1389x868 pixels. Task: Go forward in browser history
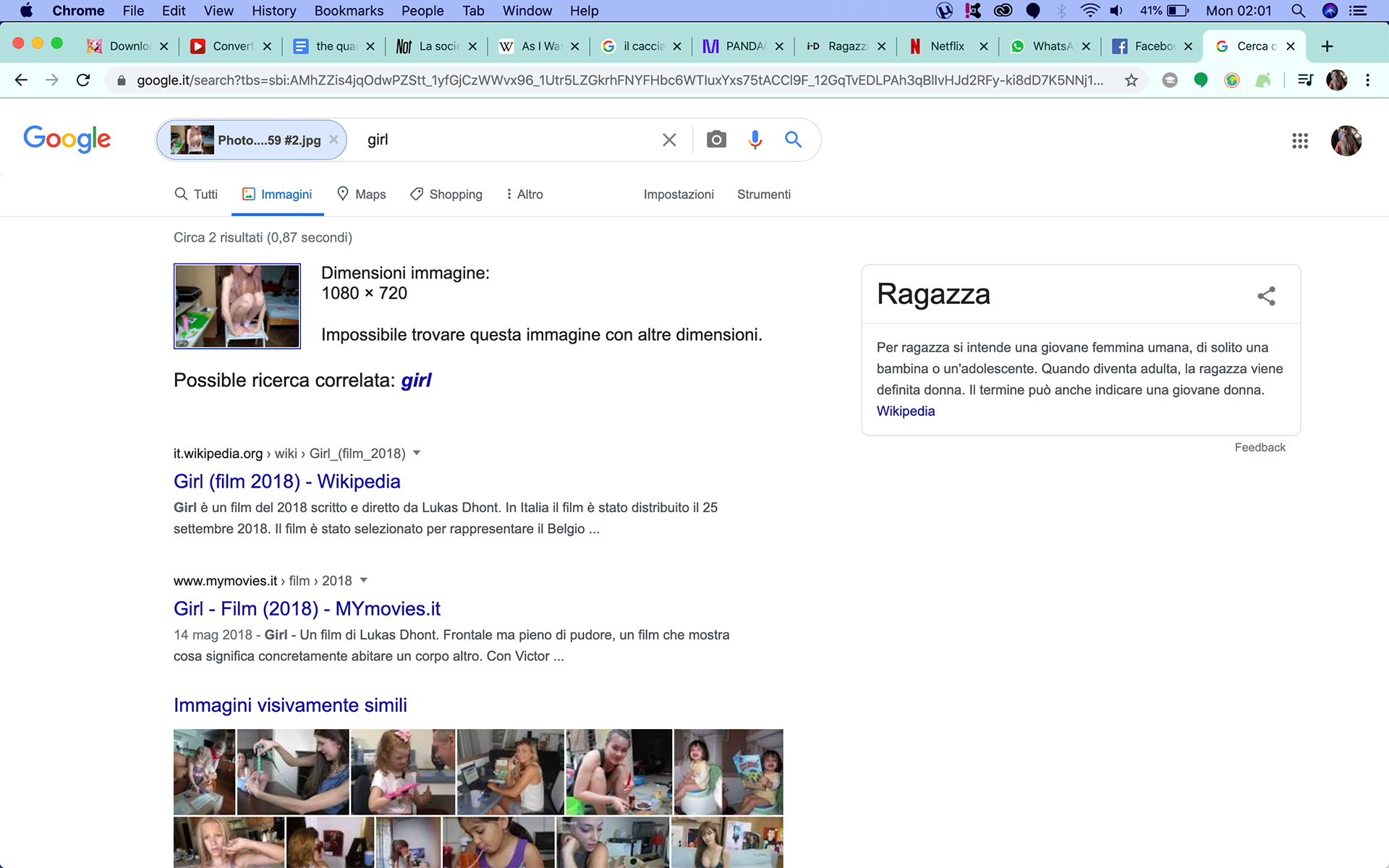click(x=52, y=80)
